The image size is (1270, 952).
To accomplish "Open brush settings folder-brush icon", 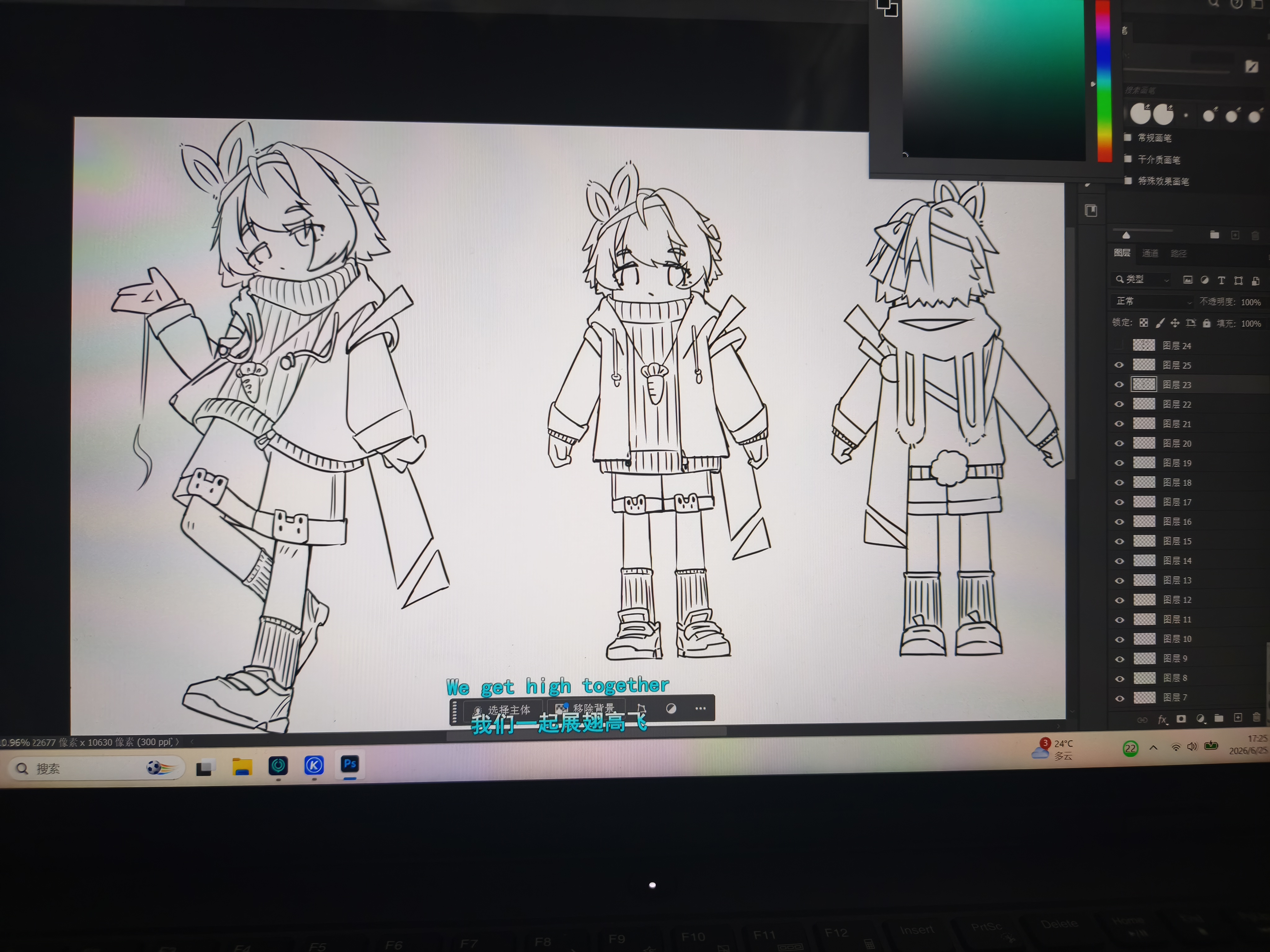I will (x=1252, y=67).
